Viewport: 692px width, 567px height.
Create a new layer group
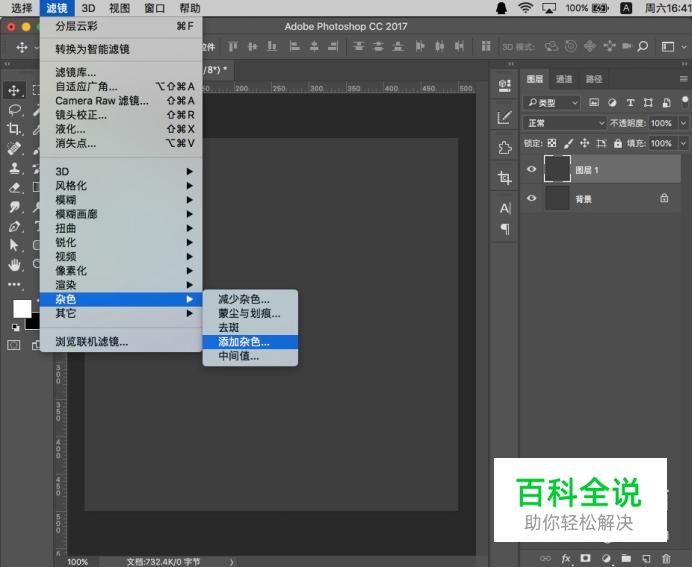tap(626, 558)
